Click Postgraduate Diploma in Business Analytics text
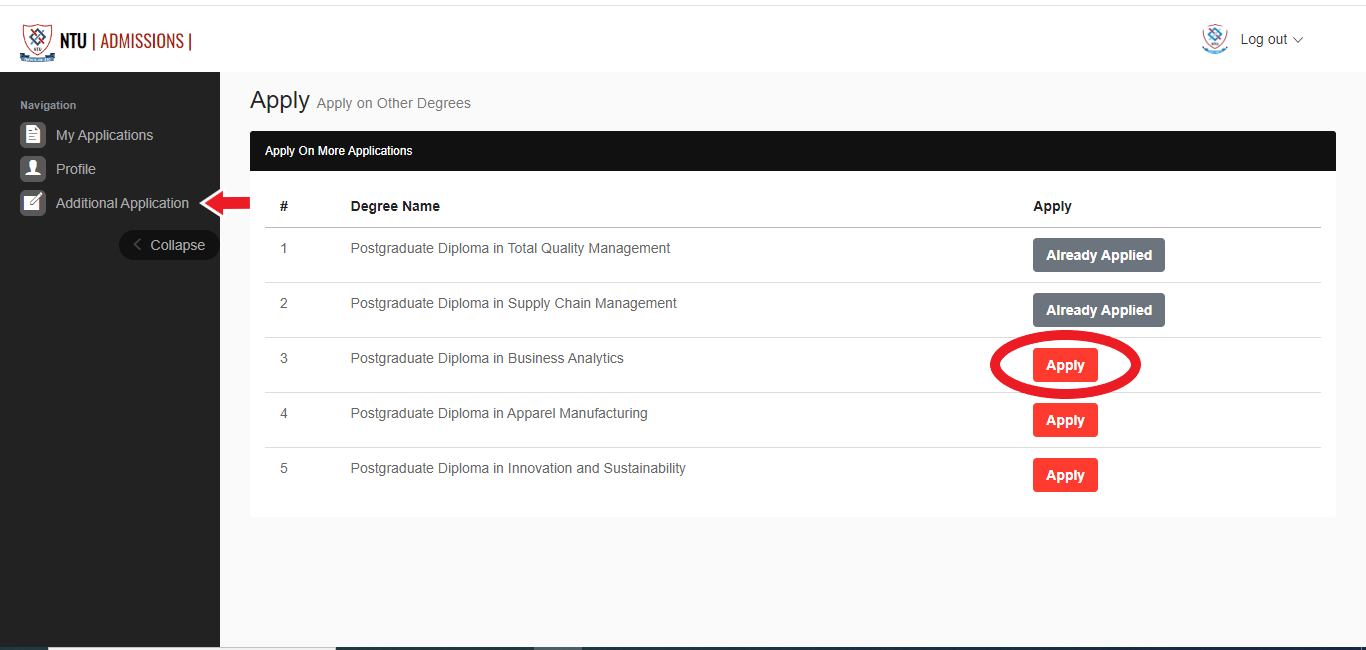 [487, 358]
